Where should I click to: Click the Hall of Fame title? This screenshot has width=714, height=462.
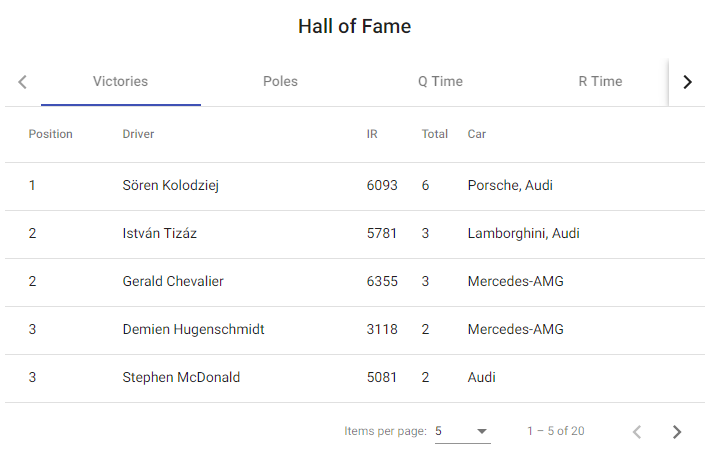point(355,26)
